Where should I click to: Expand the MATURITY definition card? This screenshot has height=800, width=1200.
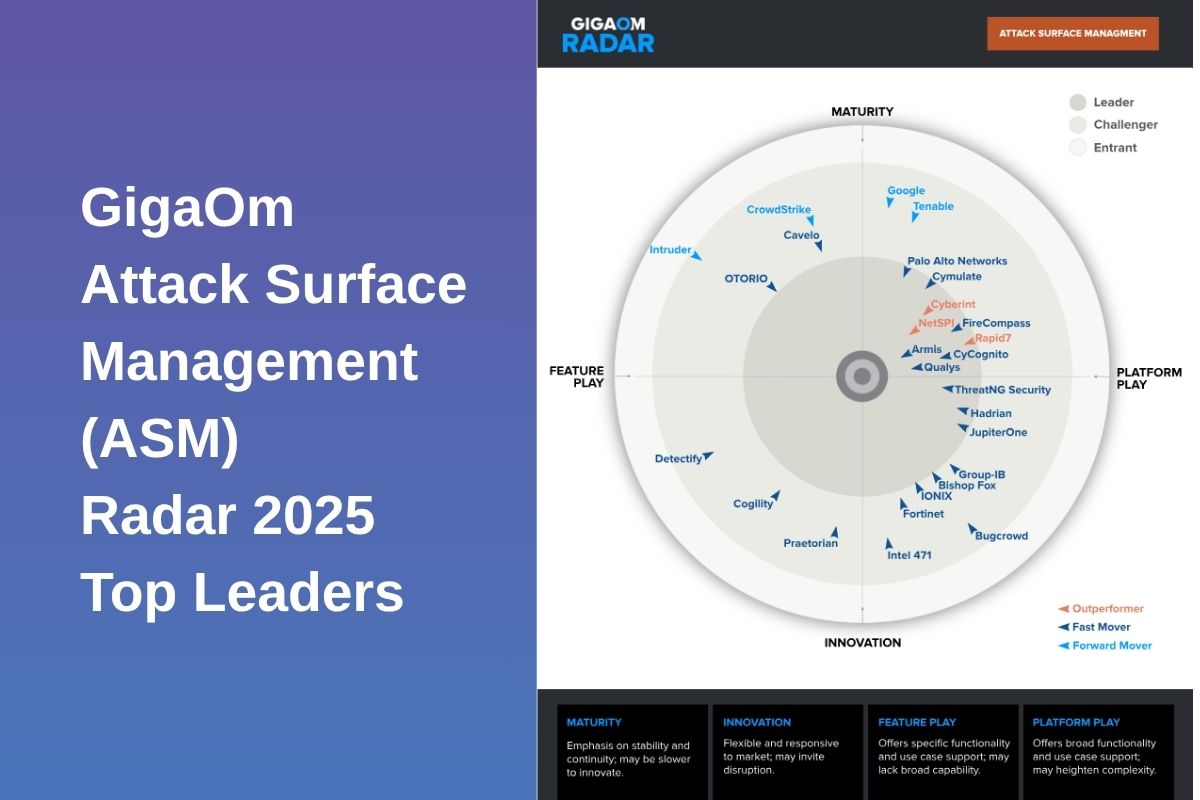tap(632, 750)
